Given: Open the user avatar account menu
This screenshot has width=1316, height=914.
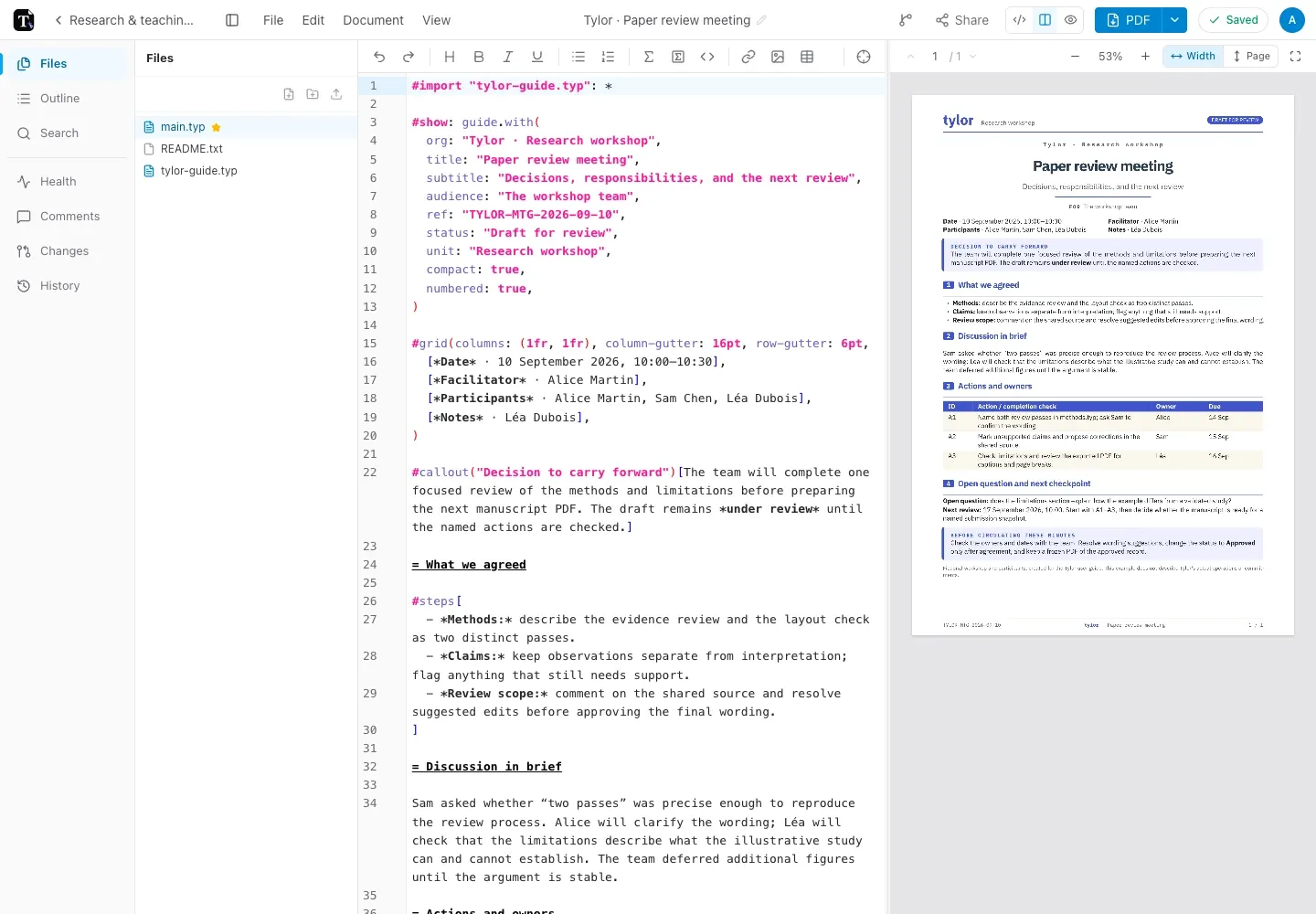Looking at the screenshot, I should 1292,20.
